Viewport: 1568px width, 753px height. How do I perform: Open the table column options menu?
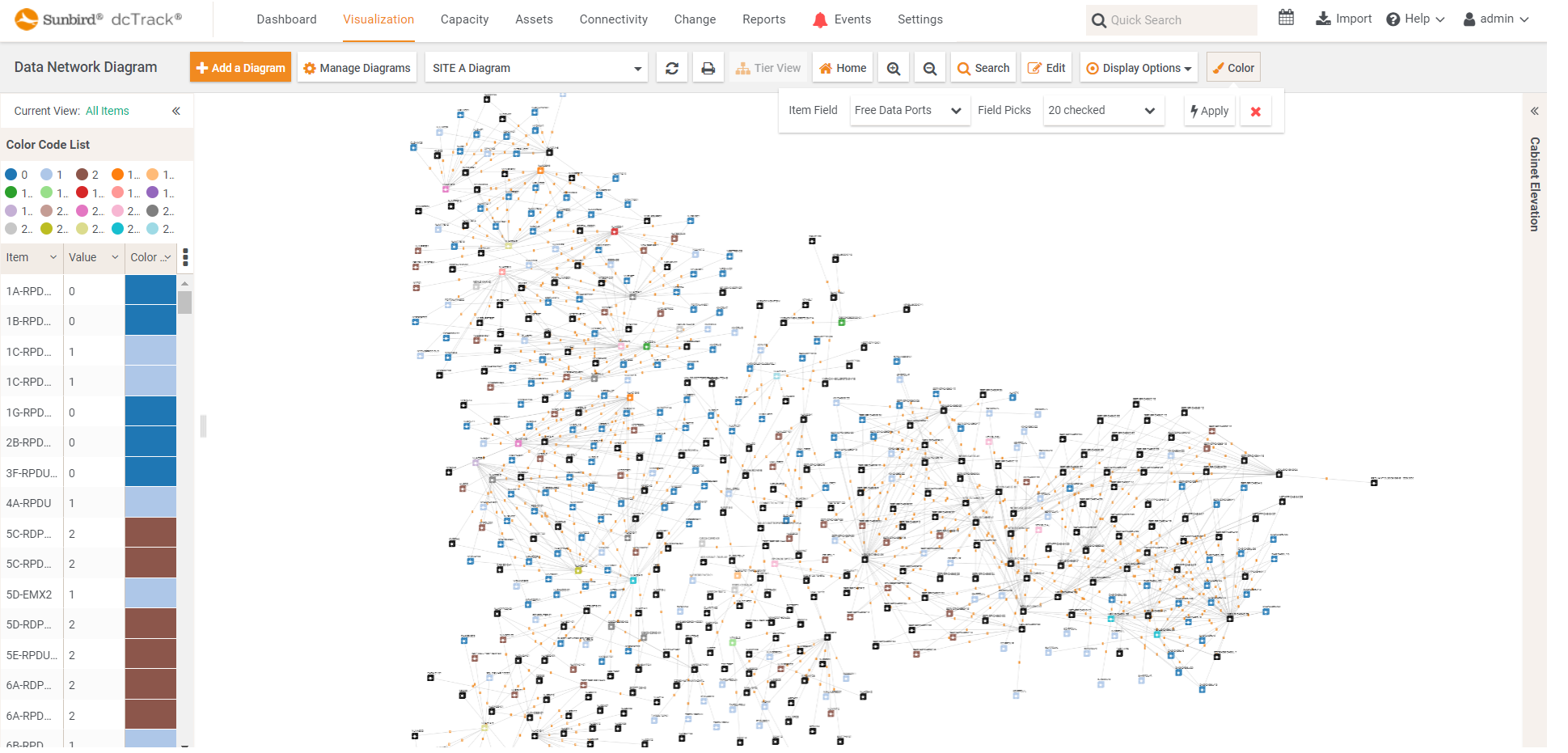186,257
